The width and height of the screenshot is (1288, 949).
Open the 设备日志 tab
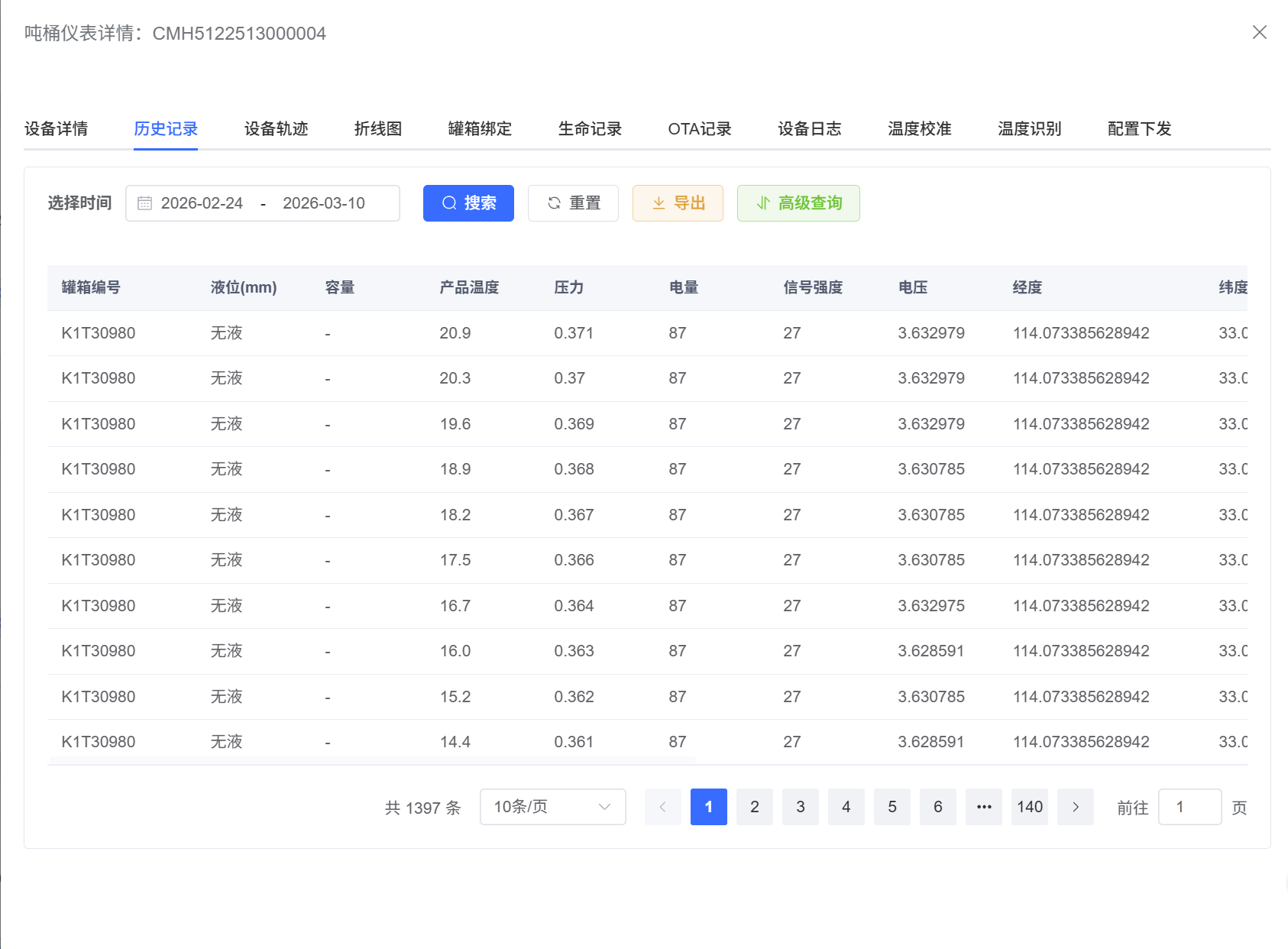pos(808,128)
